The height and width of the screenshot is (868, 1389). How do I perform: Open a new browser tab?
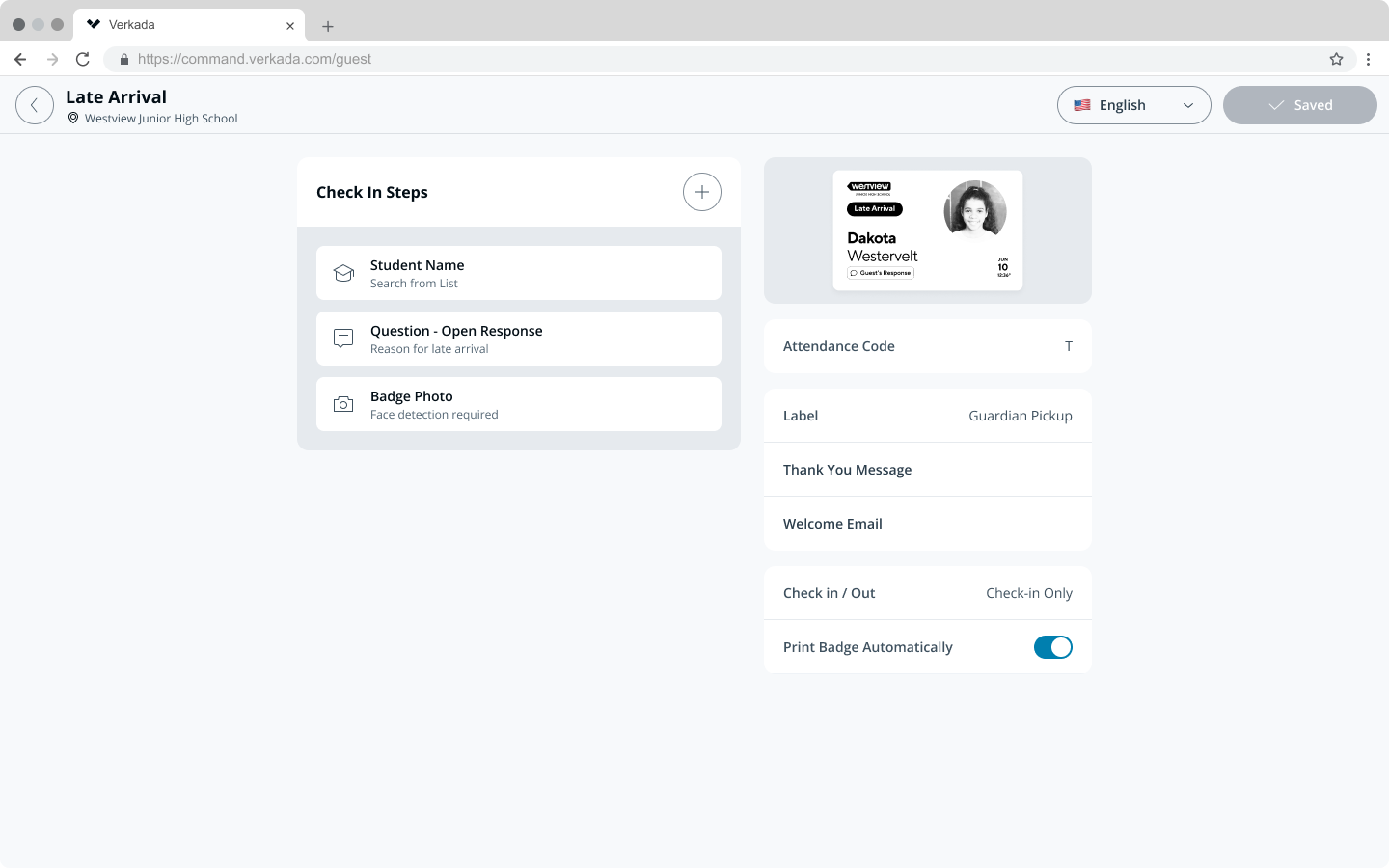pyautogui.click(x=328, y=26)
